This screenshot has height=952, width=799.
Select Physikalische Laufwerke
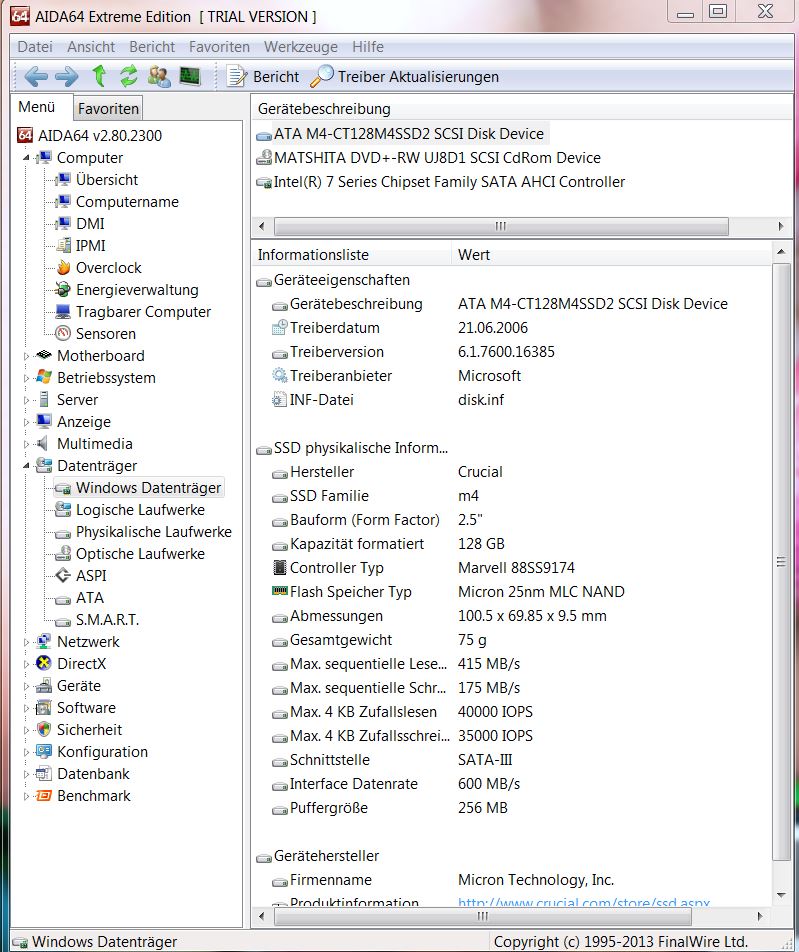point(154,532)
